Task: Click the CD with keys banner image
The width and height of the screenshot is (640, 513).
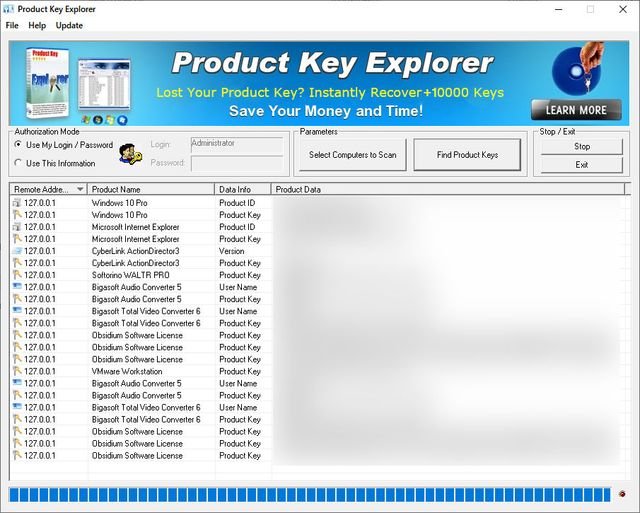Action: pyautogui.click(x=578, y=68)
